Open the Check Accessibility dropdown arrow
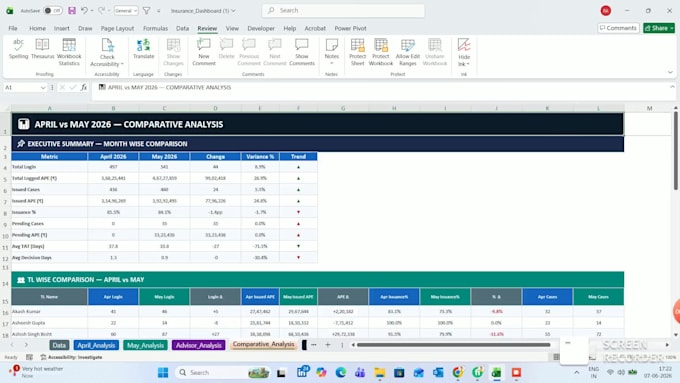 [x=122, y=64]
